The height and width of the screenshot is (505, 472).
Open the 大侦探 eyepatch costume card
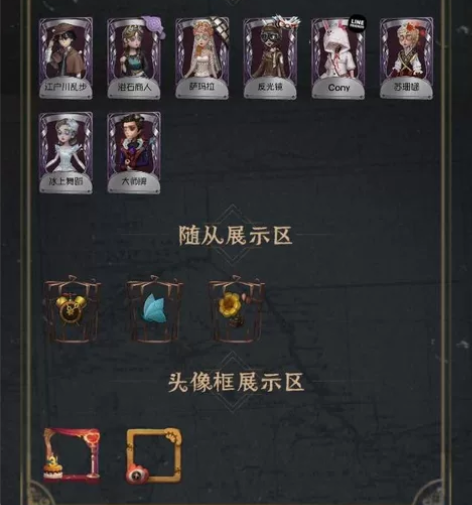tap(134, 153)
